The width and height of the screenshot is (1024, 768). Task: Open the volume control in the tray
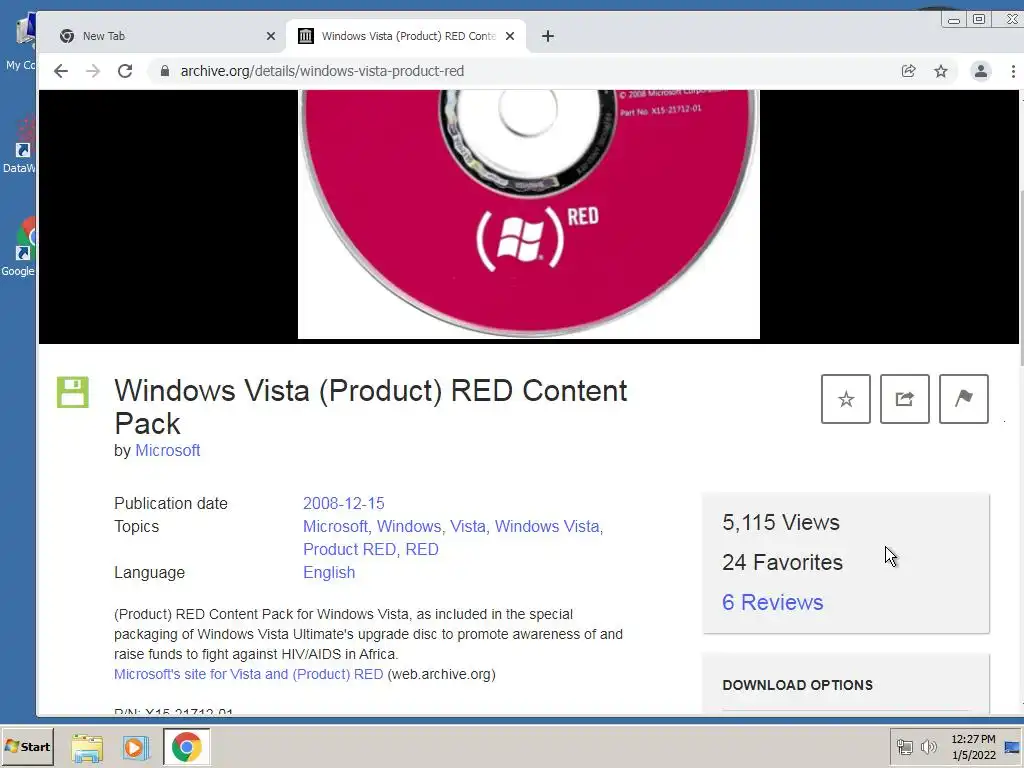[x=928, y=747]
